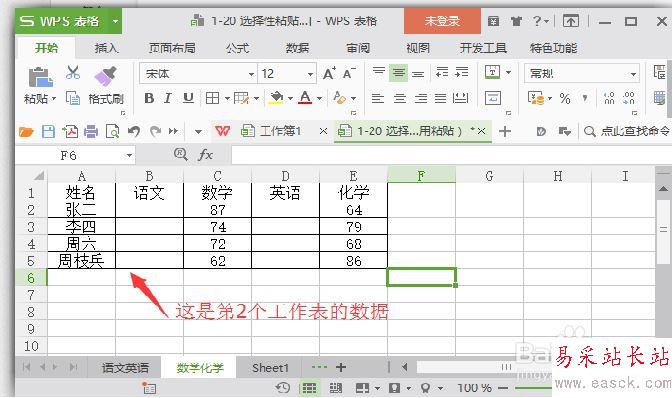672x398 pixels.
Task: Click the zoom out minus at 100%
Action: click(x=503, y=388)
